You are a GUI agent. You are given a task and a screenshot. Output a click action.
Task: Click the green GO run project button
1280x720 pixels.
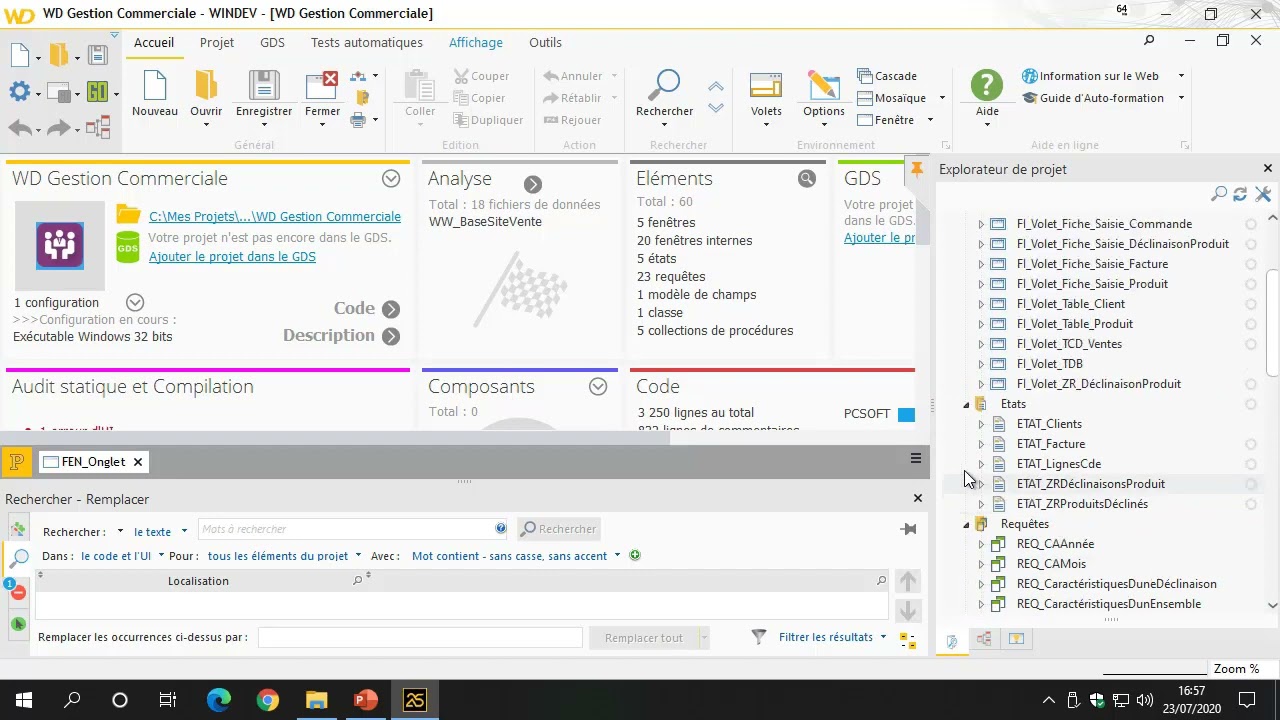97,92
